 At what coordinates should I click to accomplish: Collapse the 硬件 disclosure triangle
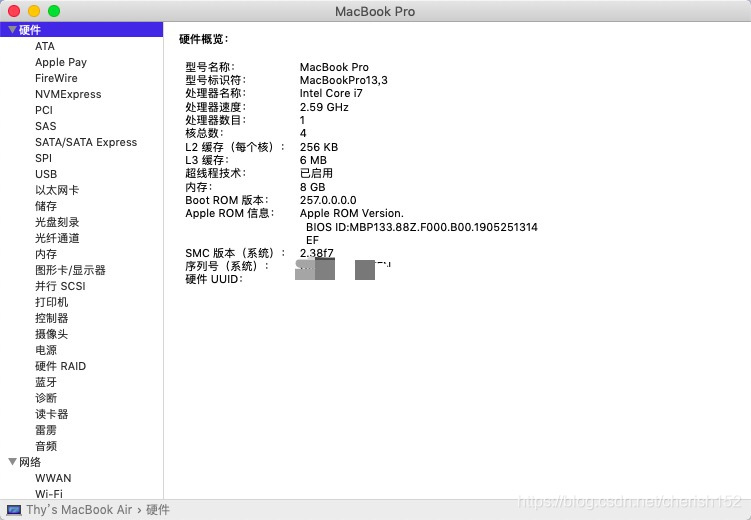pyautogui.click(x=12, y=30)
